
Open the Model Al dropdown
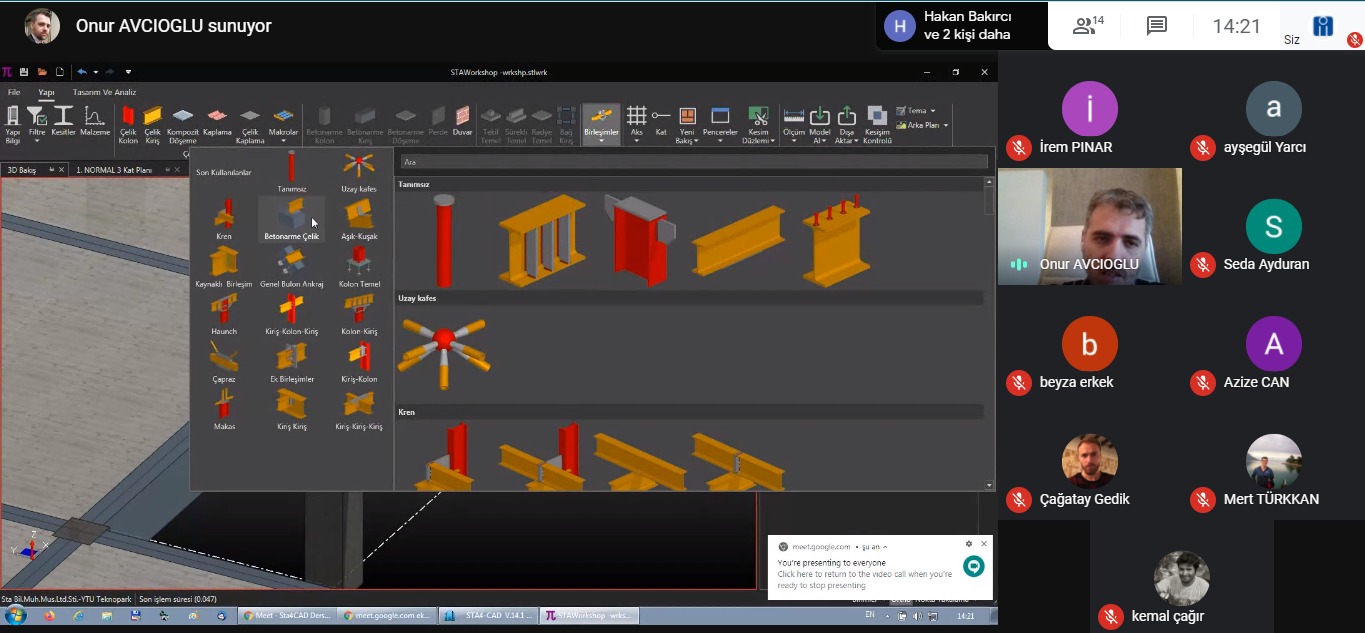(820, 124)
